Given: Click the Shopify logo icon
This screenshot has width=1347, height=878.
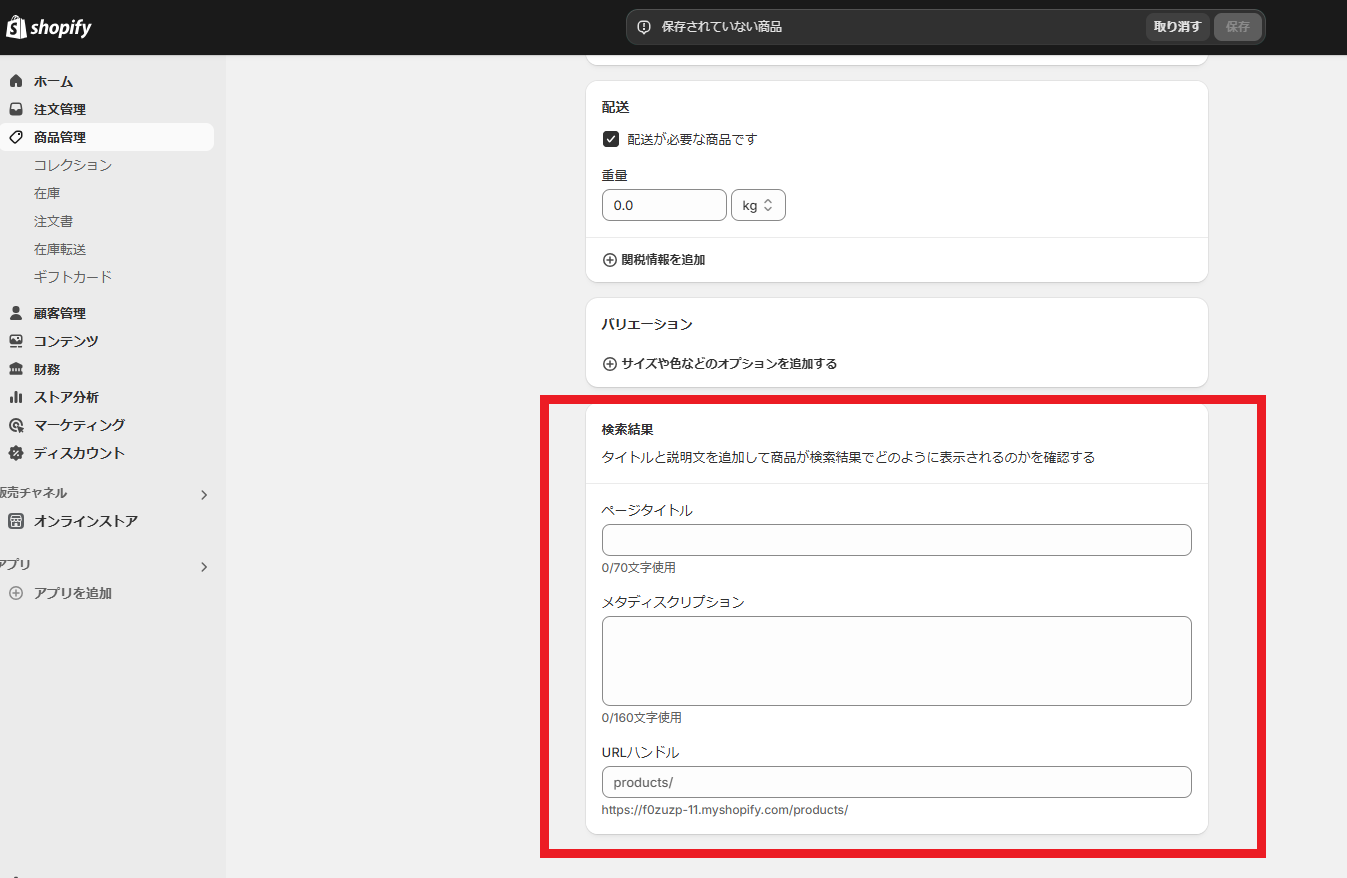Looking at the screenshot, I should [x=15, y=27].
